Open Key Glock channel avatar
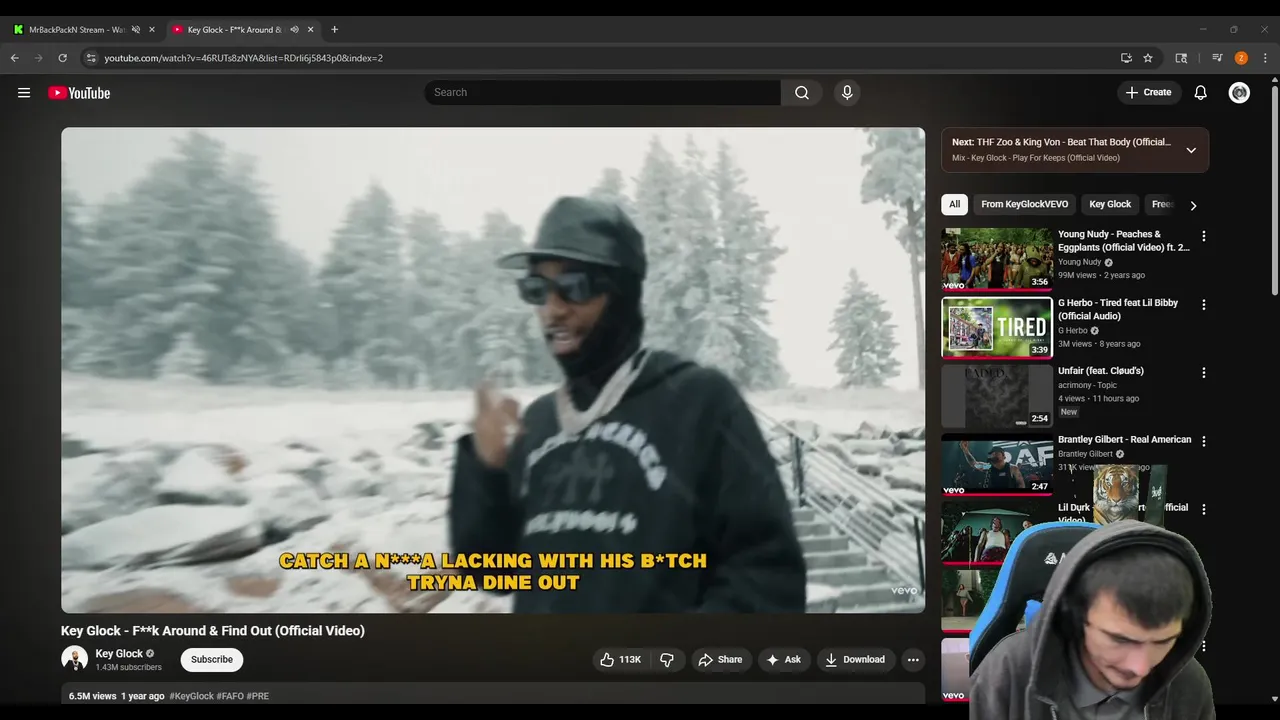The height and width of the screenshot is (720, 1280). (x=74, y=658)
